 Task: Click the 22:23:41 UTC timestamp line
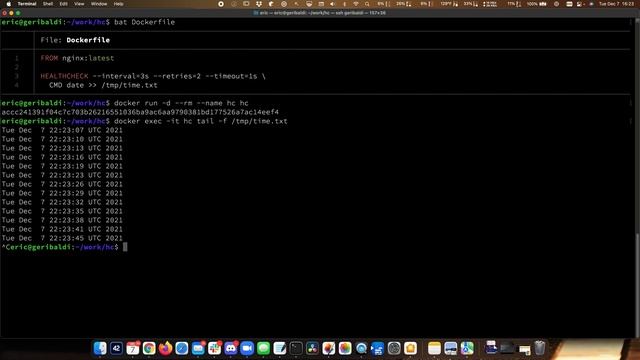(x=62, y=229)
